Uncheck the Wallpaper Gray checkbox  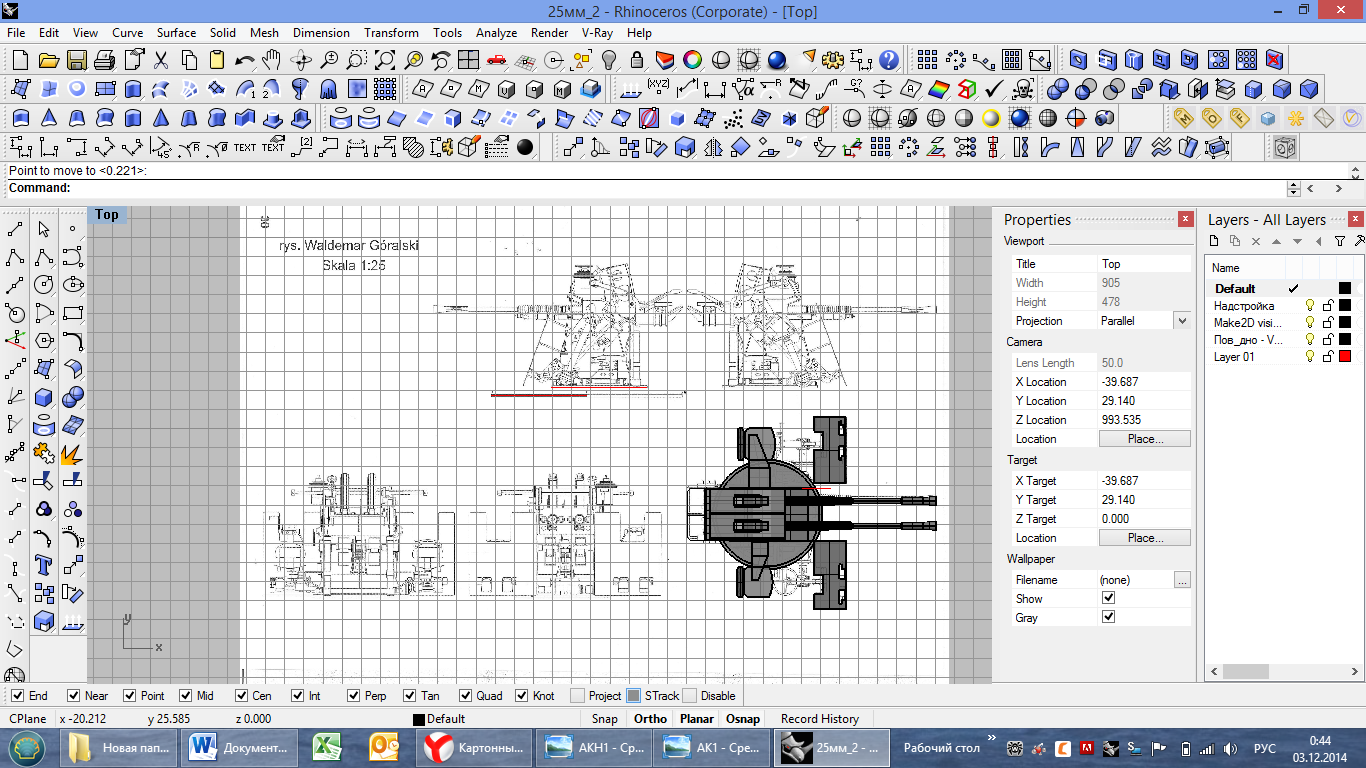click(1108, 617)
